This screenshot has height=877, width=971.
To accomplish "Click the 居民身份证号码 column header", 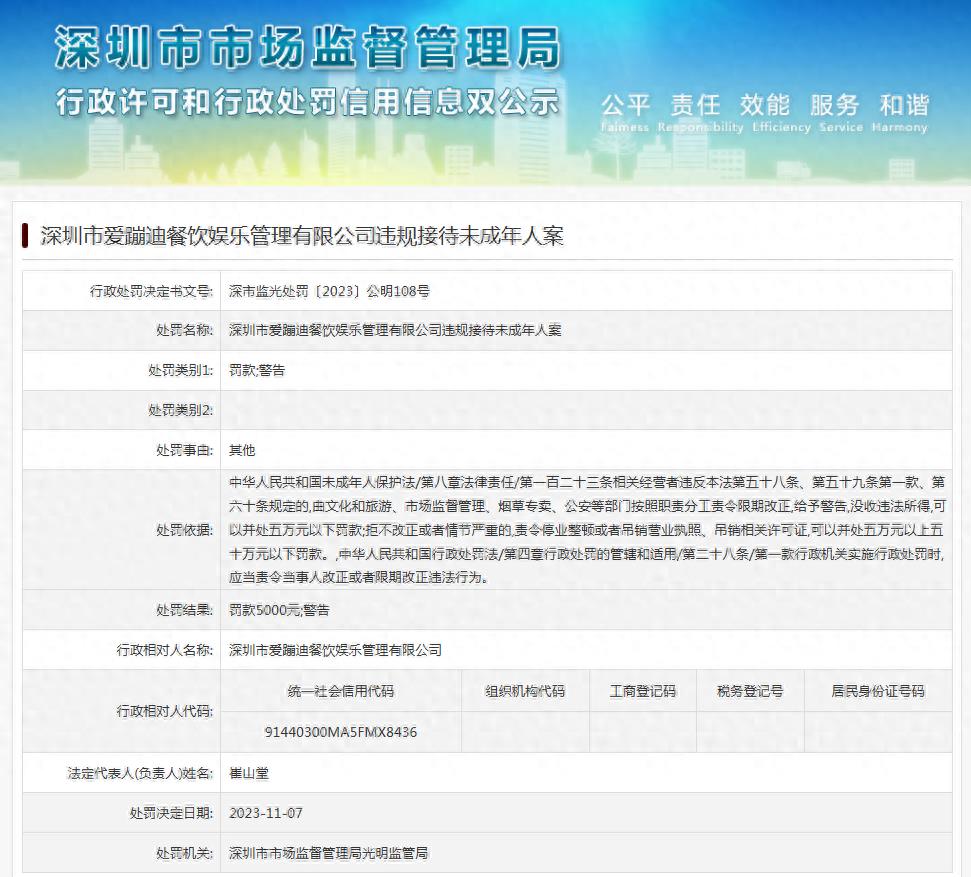I will (x=878, y=691).
